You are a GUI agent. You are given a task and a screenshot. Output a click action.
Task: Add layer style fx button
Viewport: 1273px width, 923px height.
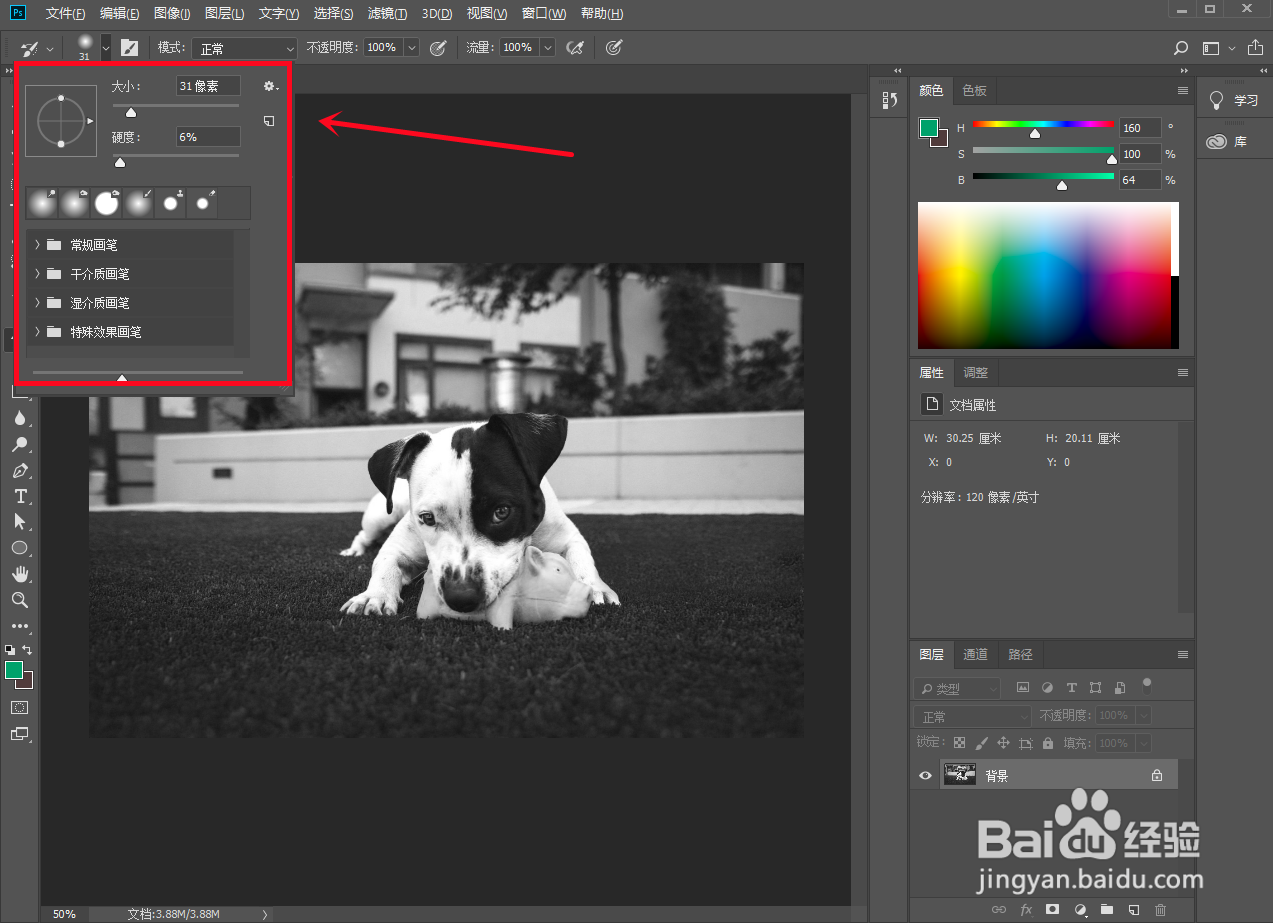point(1026,910)
